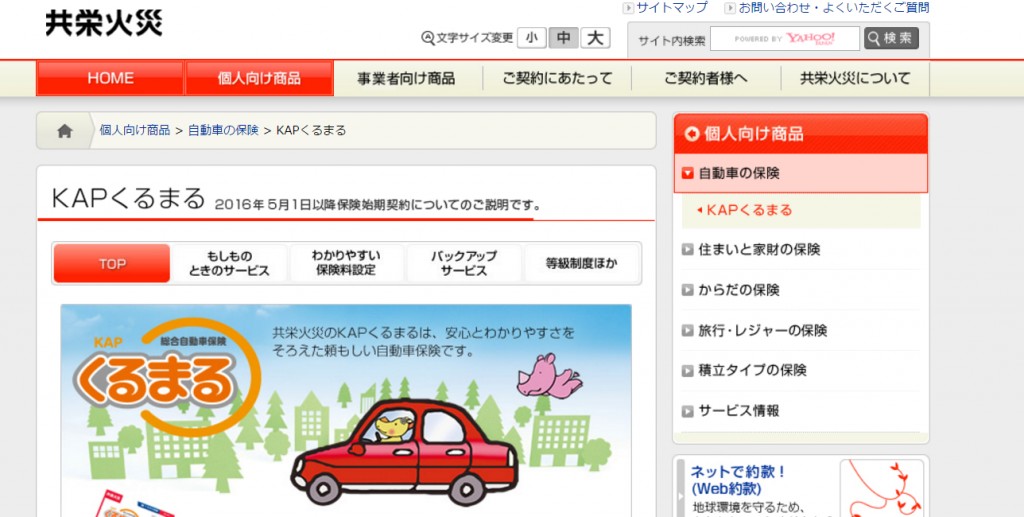Set text size to 小
This screenshot has width=1024, height=517.
point(532,38)
